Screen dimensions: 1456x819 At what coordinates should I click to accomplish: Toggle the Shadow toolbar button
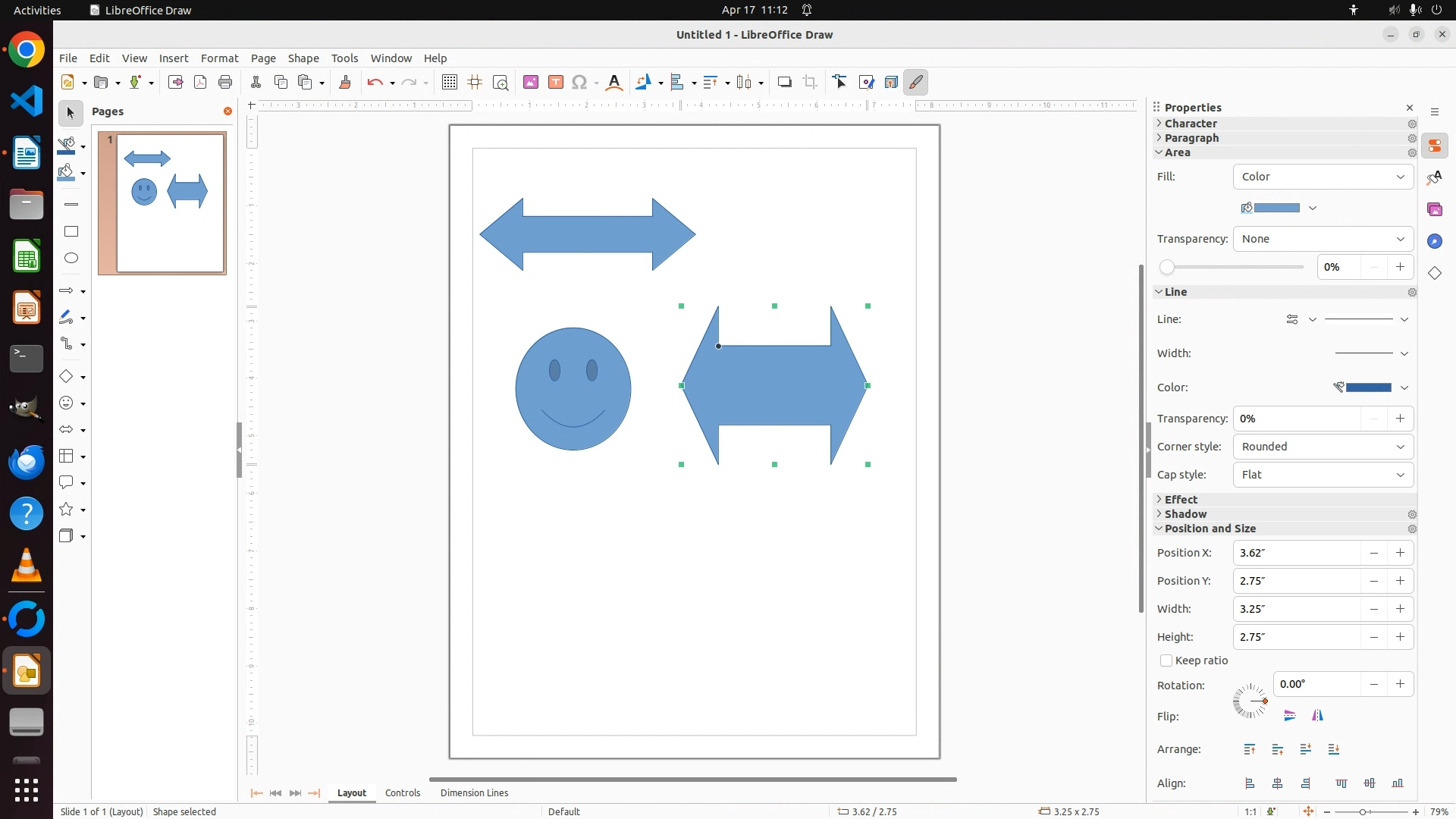click(x=785, y=82)
